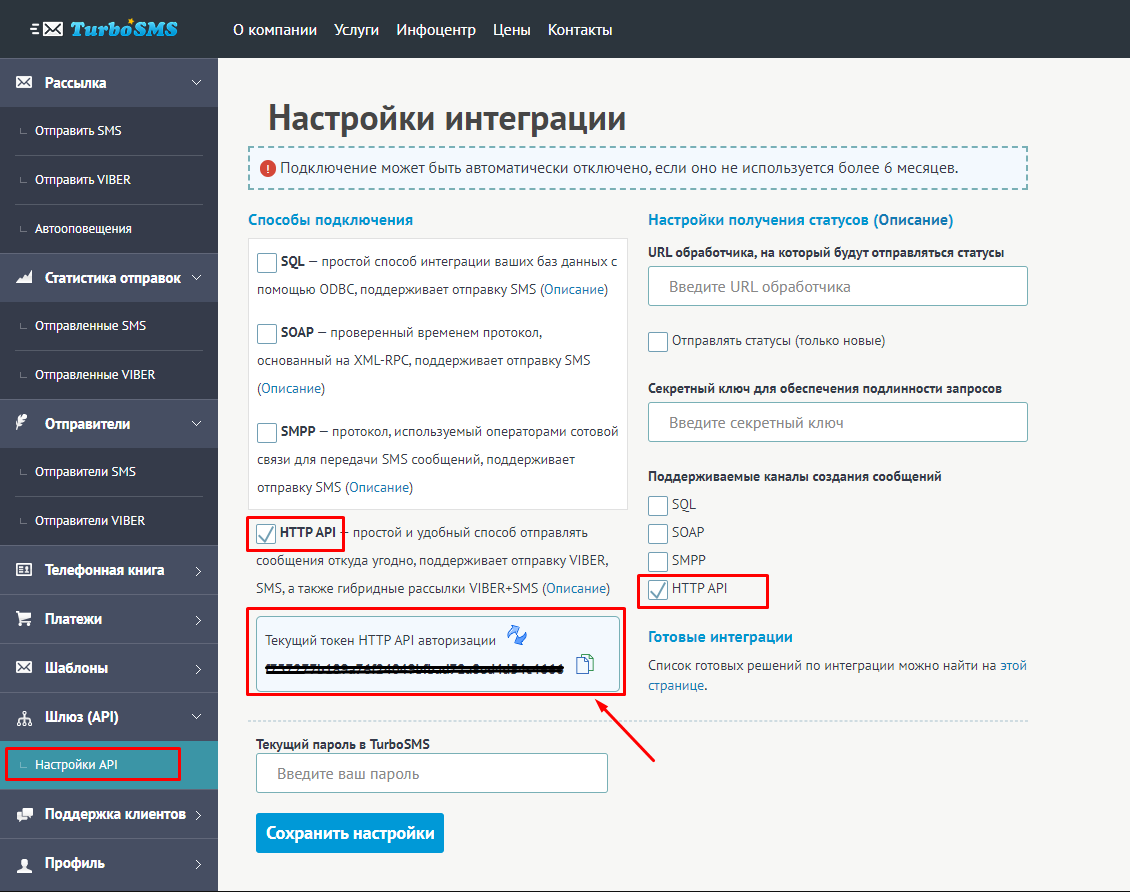Enable the SQL connection method checkbox
This screenshot has width=1130, height=892.
click(x=266, y=262)
